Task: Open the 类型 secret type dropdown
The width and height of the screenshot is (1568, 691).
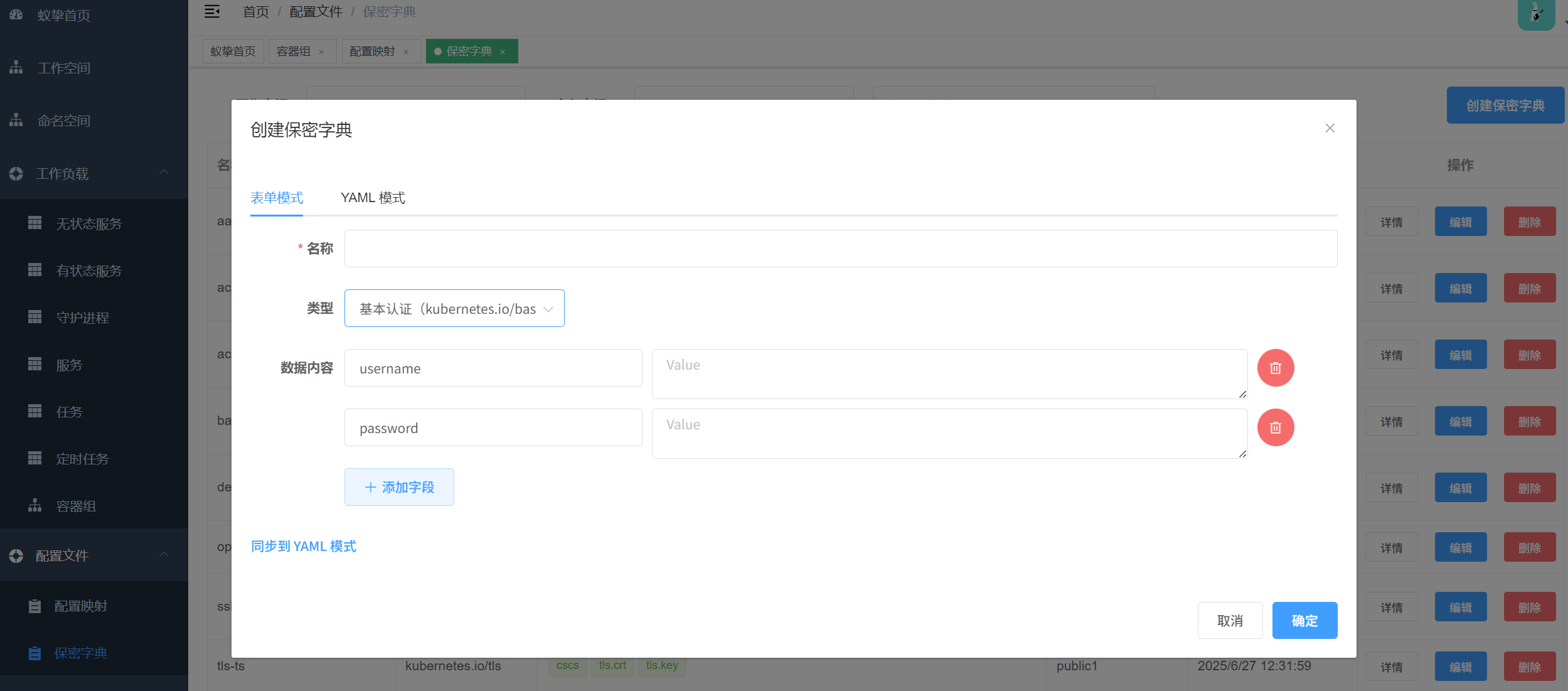Action: point(454,308)
